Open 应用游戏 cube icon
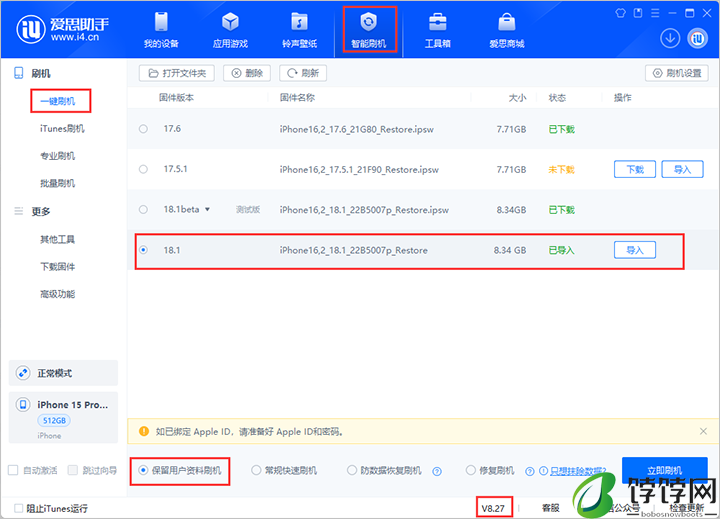Image resolution: width=720 pixels, height=519 pixels. point(230,29)
